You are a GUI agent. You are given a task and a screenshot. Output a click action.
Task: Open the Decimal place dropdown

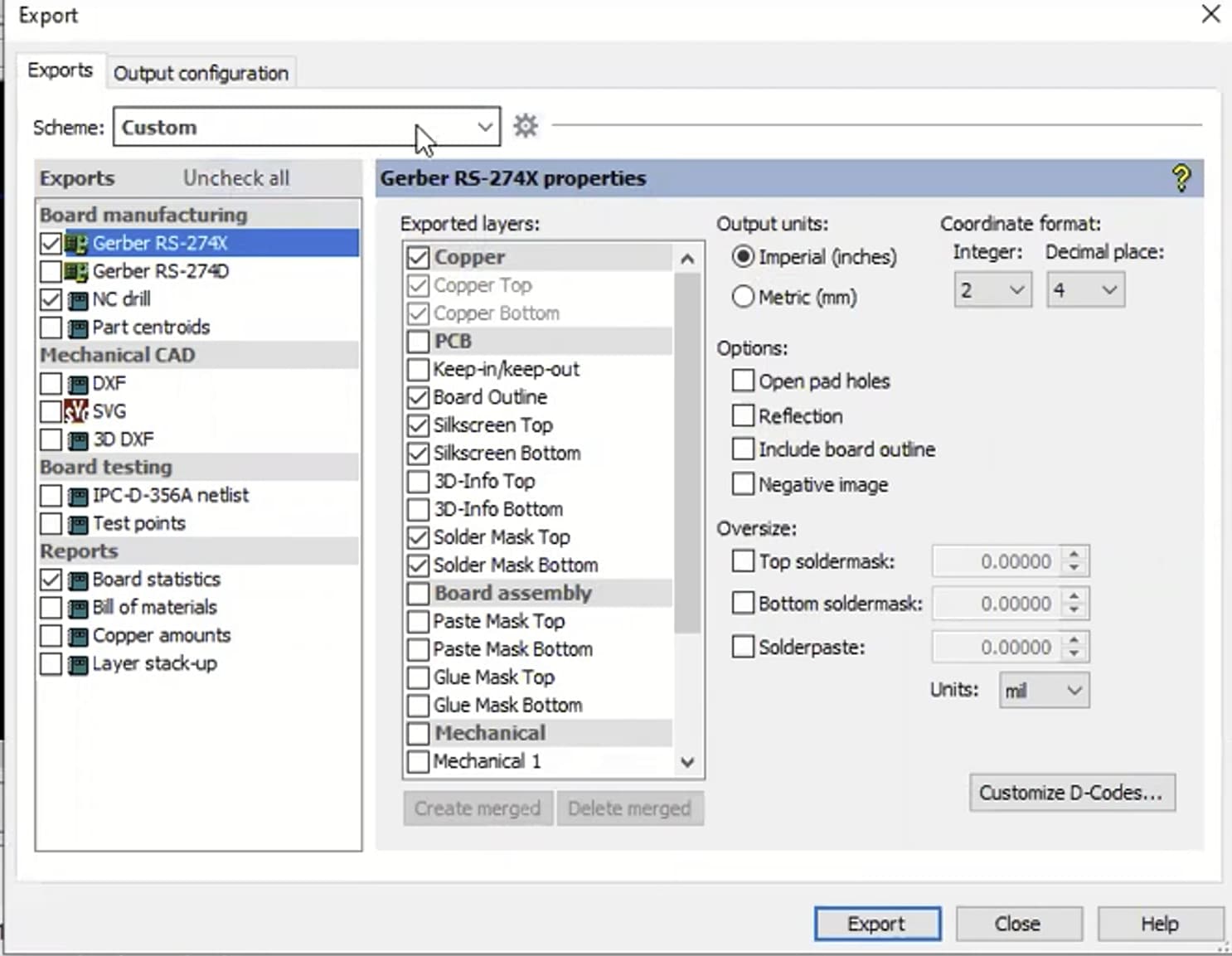coord(1085,290)
